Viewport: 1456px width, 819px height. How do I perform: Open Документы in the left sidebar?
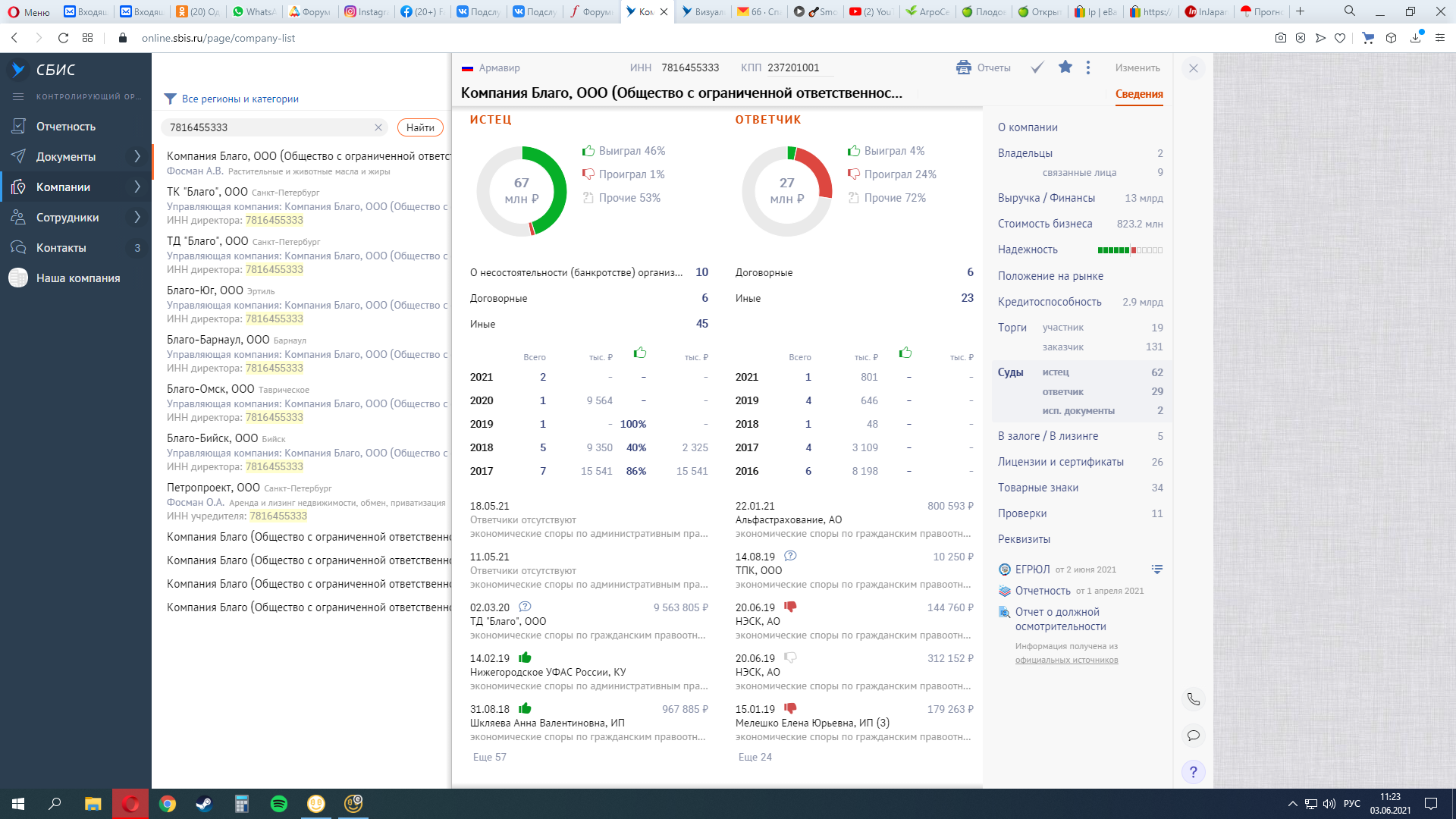(66, 157)
